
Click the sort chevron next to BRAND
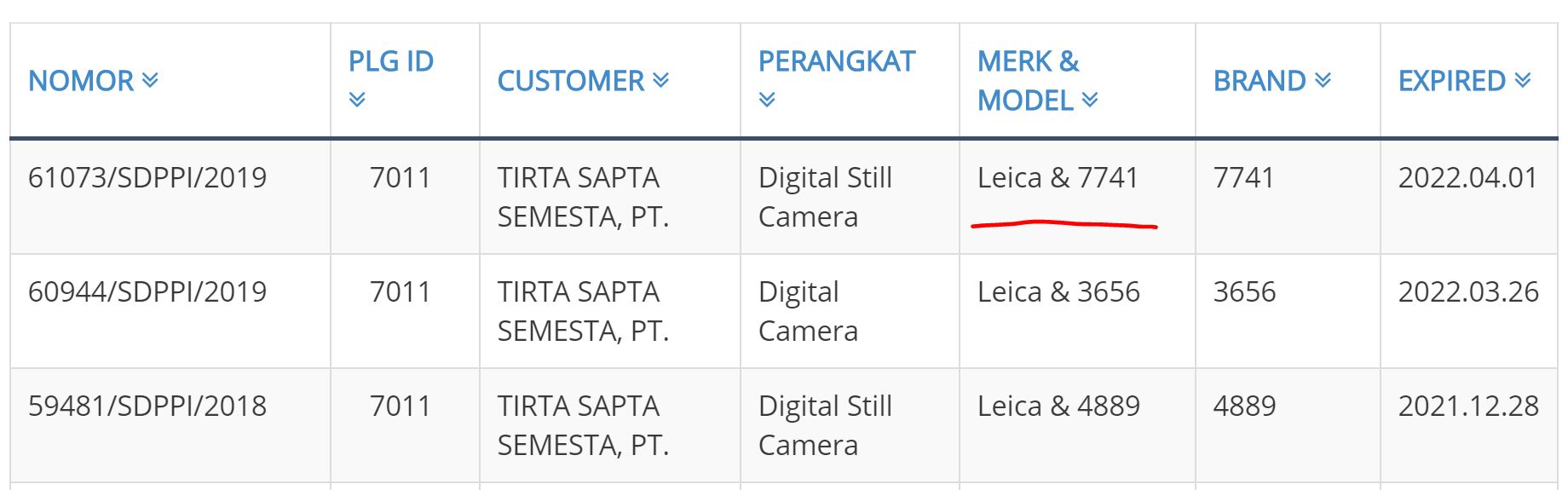tap(1323, 80)
